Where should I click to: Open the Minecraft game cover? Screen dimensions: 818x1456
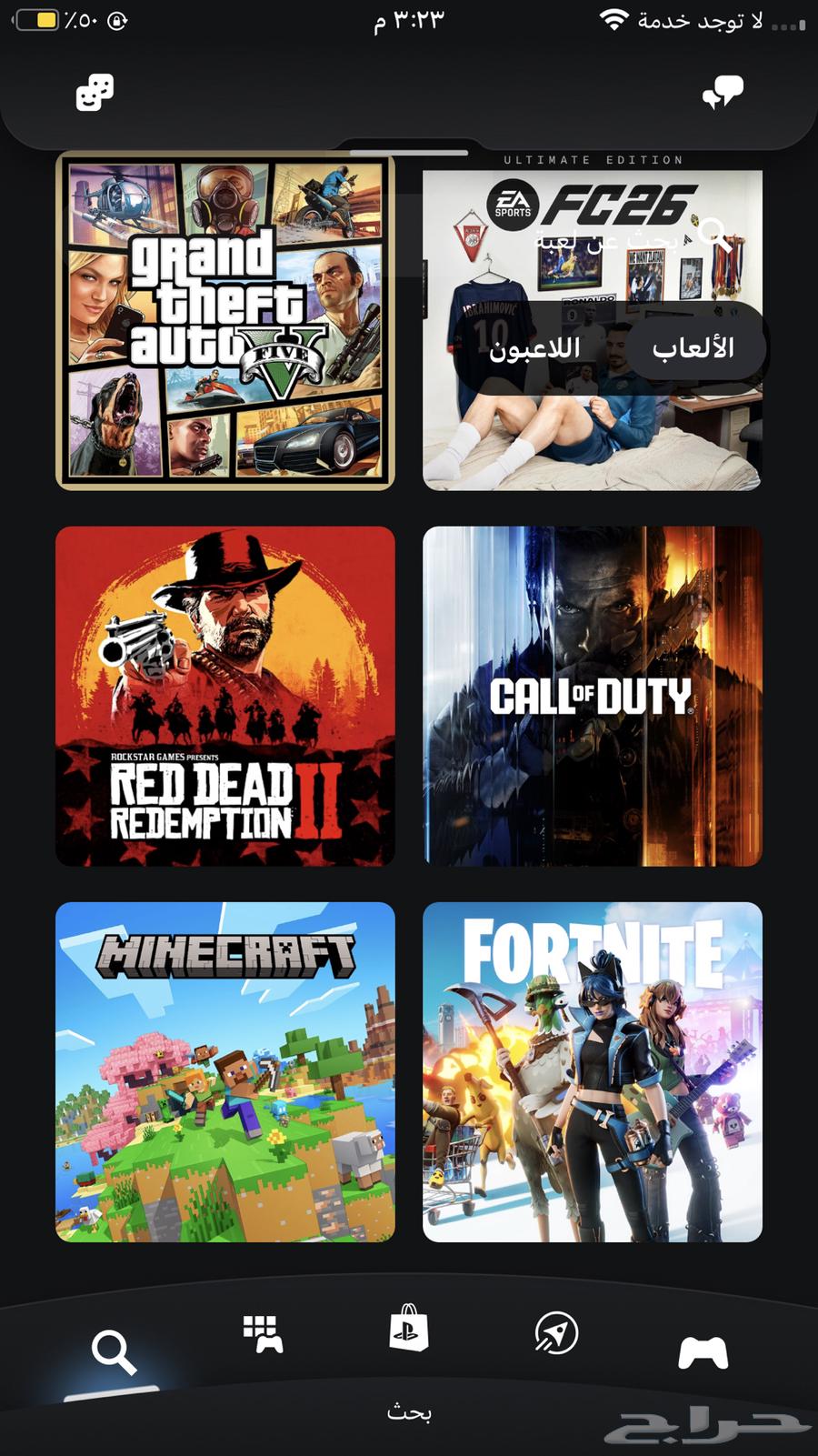point(225,1072)
